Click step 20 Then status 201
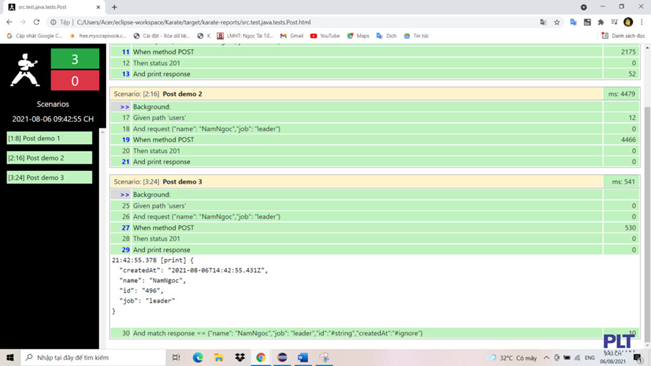Screen dimensions: 651x366 356,151
